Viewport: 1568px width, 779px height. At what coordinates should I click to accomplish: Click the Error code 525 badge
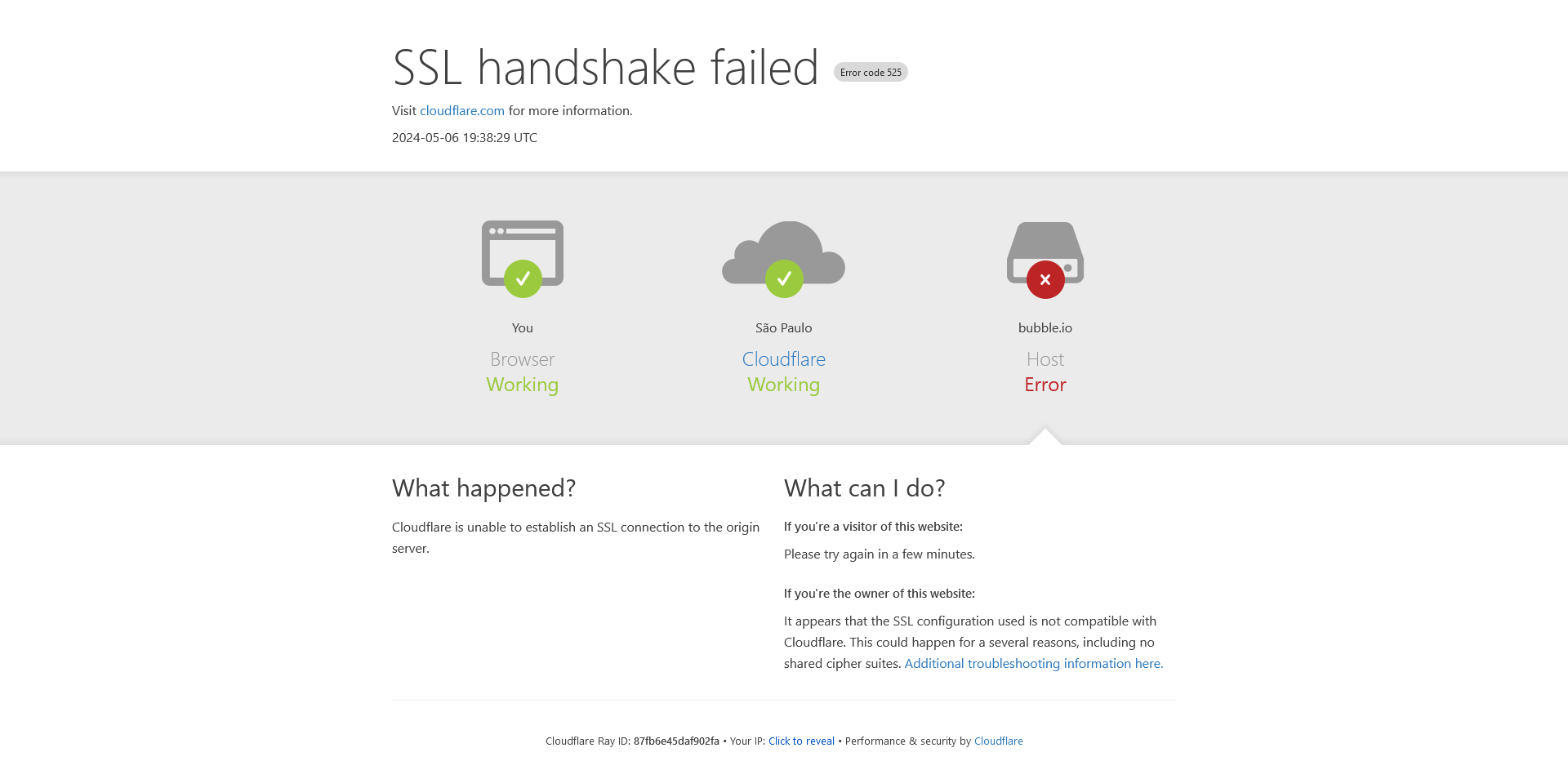(x=871, y=73)
